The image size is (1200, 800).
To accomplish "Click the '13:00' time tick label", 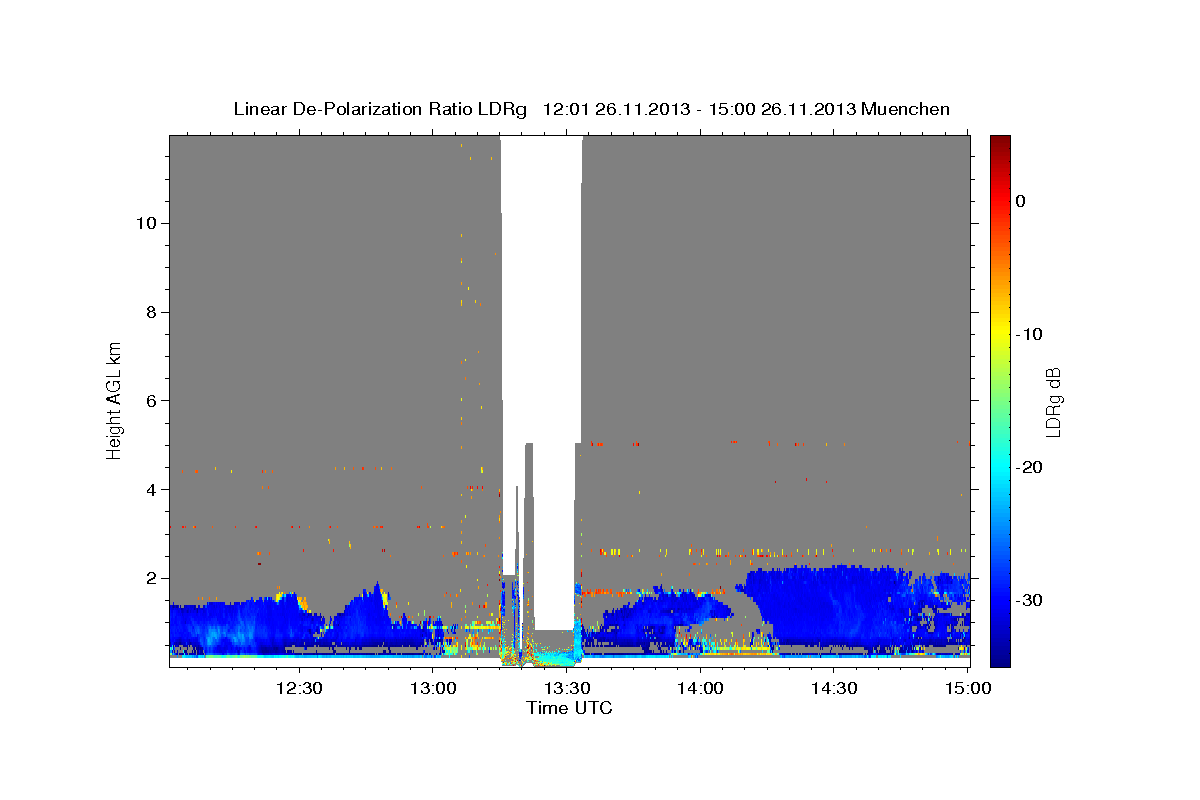I will [433, 689].
